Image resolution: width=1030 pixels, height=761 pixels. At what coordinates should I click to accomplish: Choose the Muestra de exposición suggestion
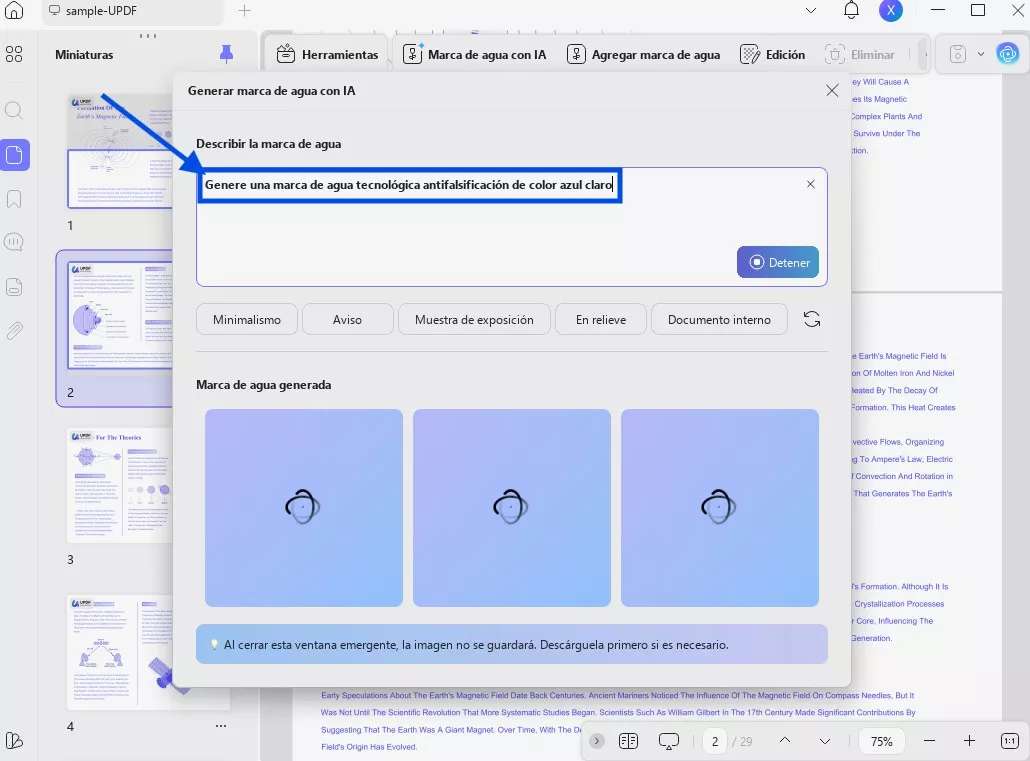click(x=474, y=319)
